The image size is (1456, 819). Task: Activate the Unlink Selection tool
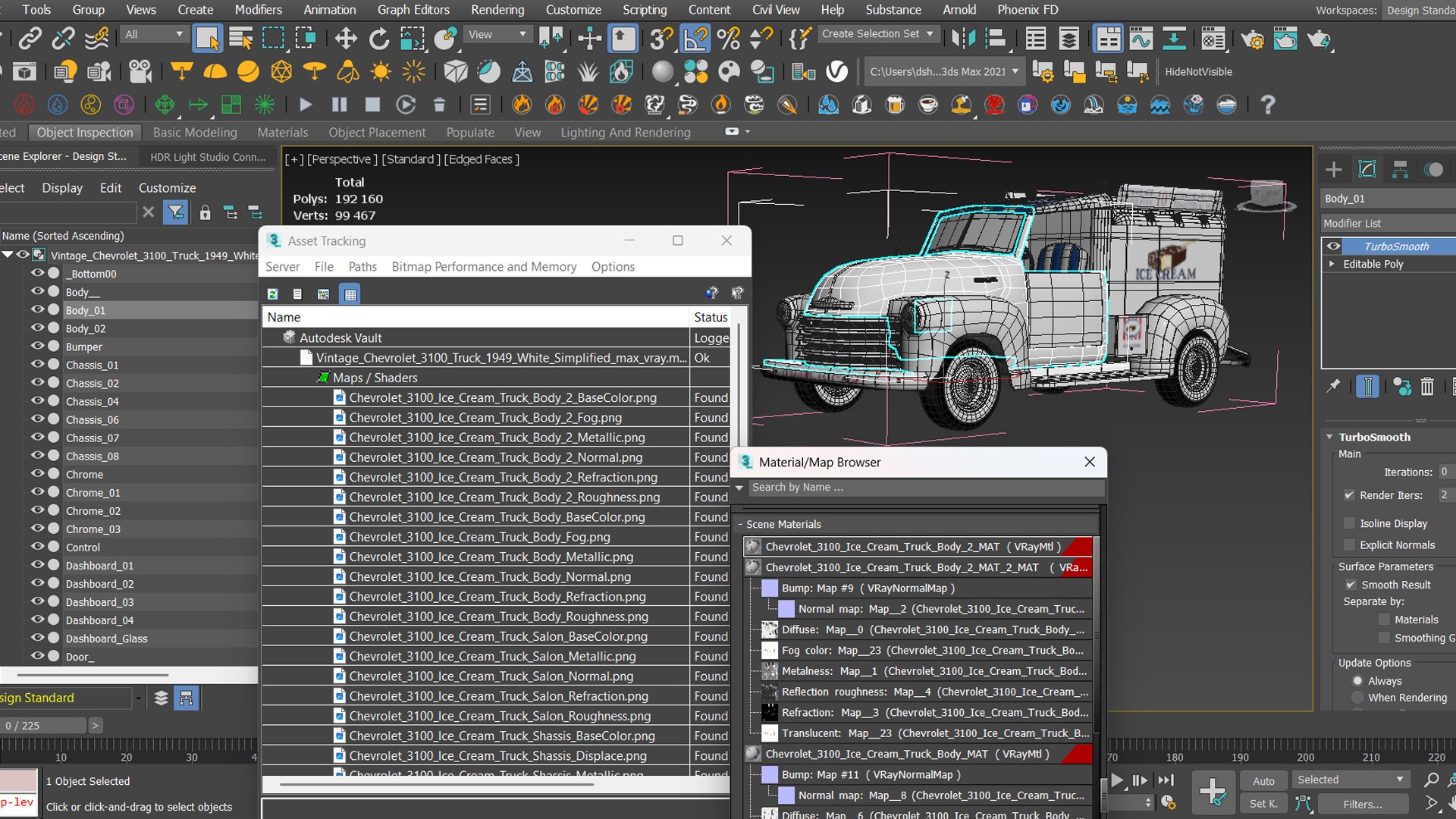click(x=63, y=38)
